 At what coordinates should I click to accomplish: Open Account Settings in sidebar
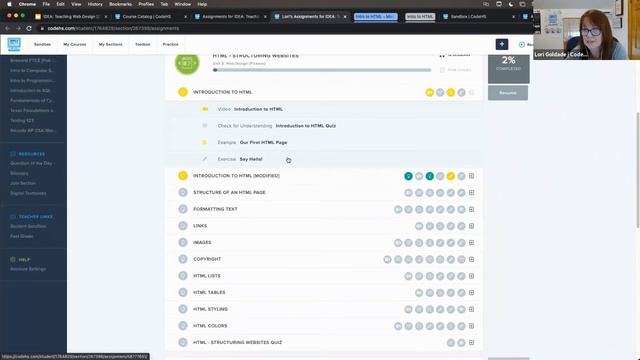click(28, 269)
